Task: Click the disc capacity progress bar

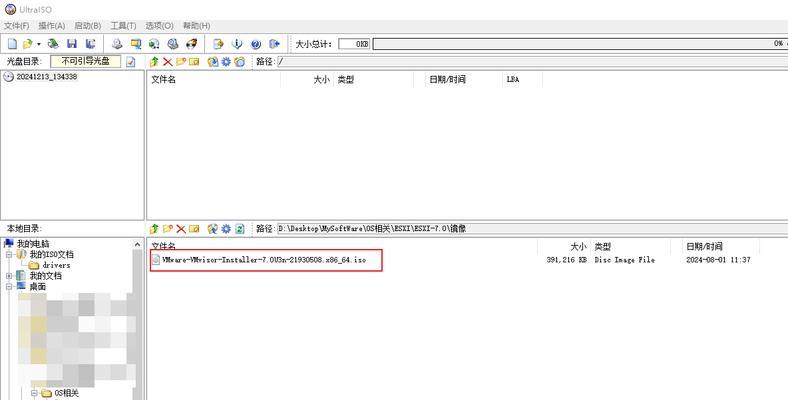Action: pos(580,44)
